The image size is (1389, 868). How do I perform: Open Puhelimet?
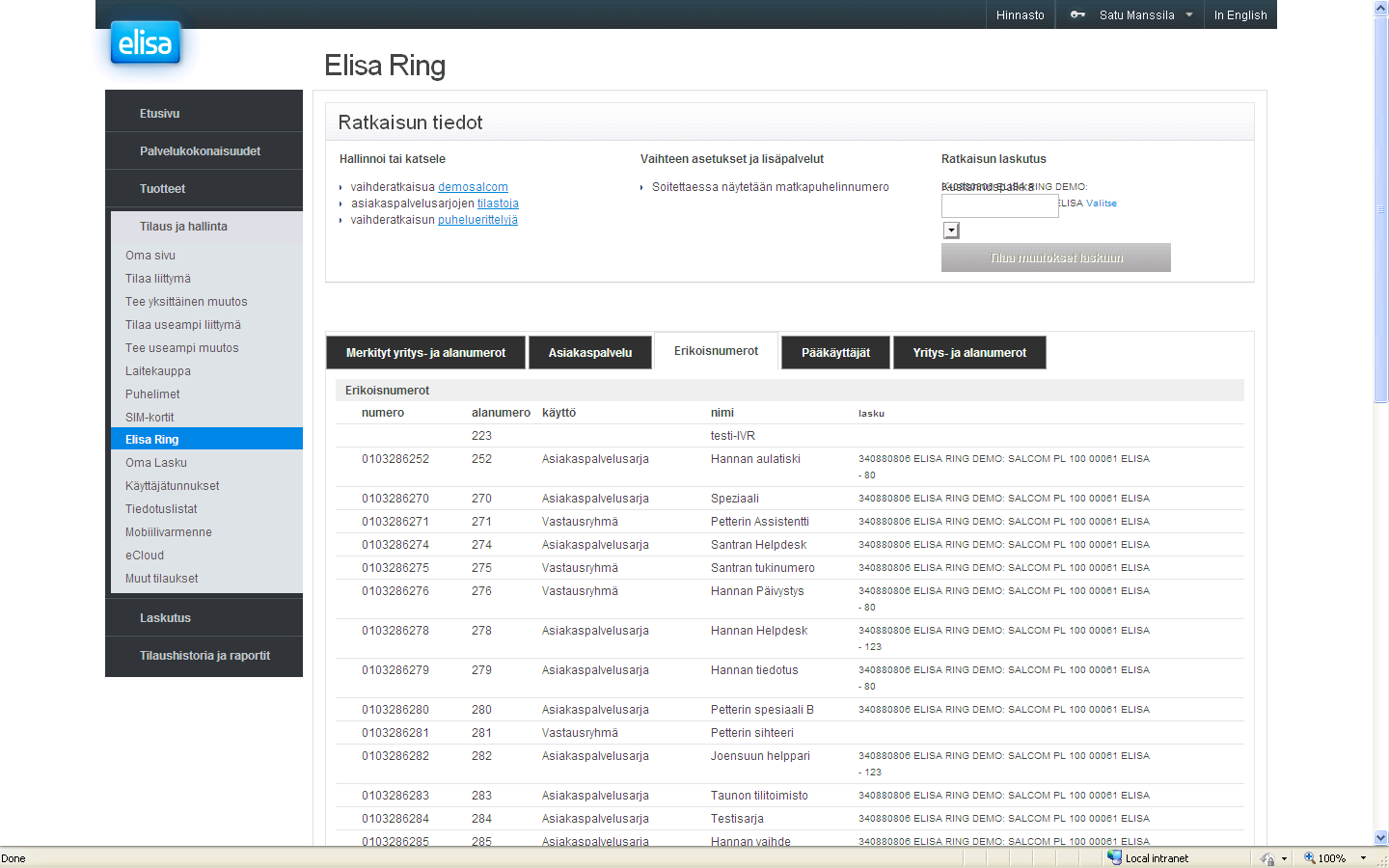pos(152,393)
